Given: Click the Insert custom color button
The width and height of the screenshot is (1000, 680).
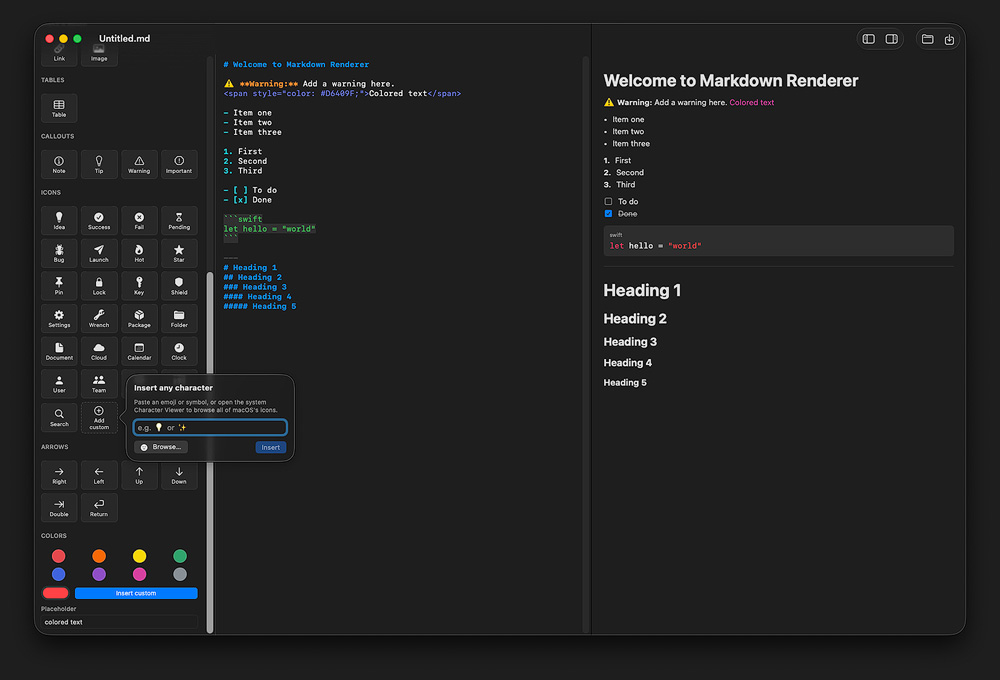Looking at the screenshot, I should pos(136,593).
